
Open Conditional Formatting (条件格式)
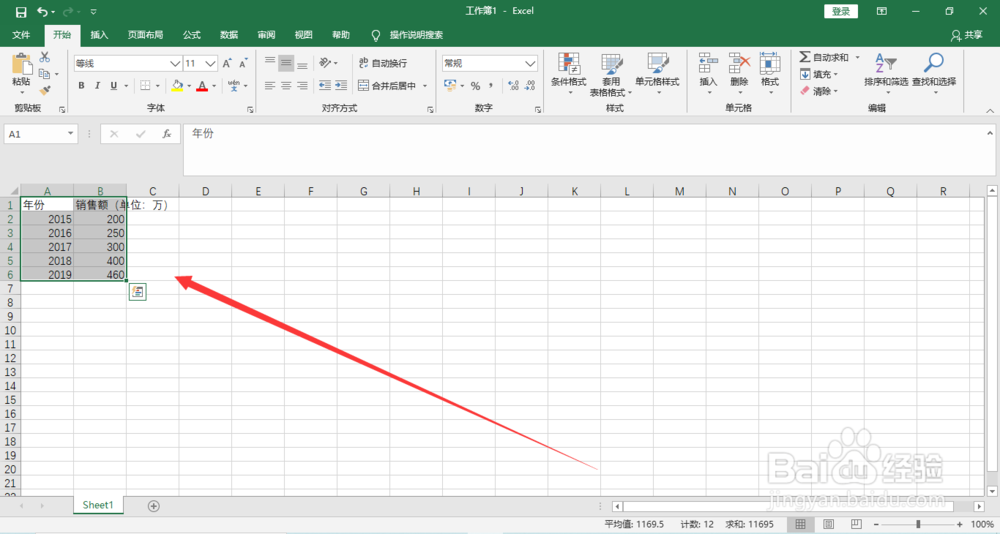point(568,72)
